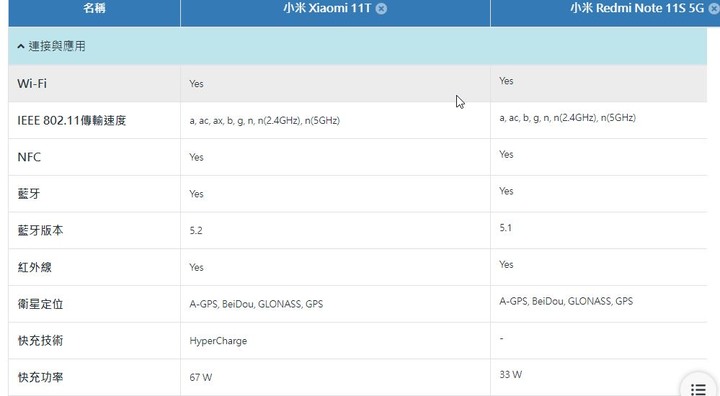Click the 藍牙版本 row label
Screen dimensions: 720x396
click(x=40, y=230)
